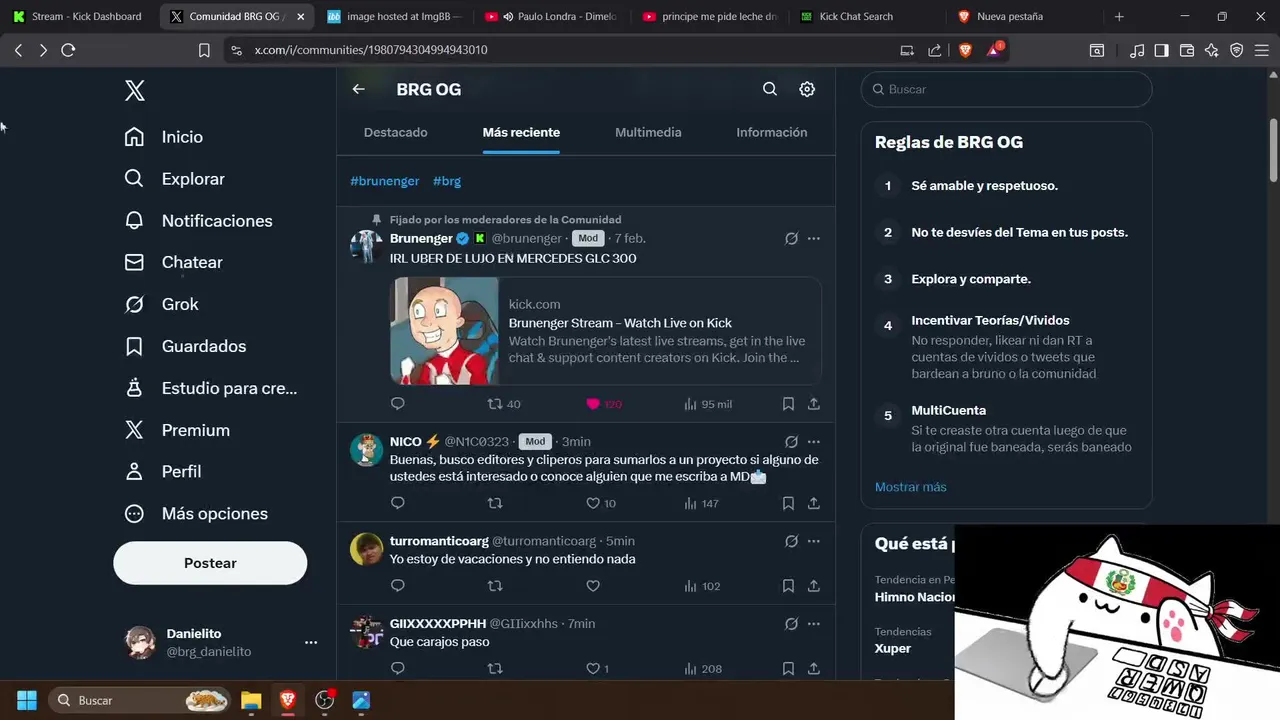Reply to turromanticoarg's post

(397, 585)
